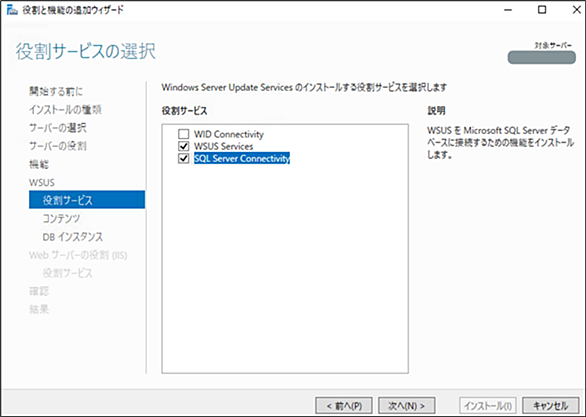Select the highlighted 役割サービス step under WSUS

click(87, 200)
